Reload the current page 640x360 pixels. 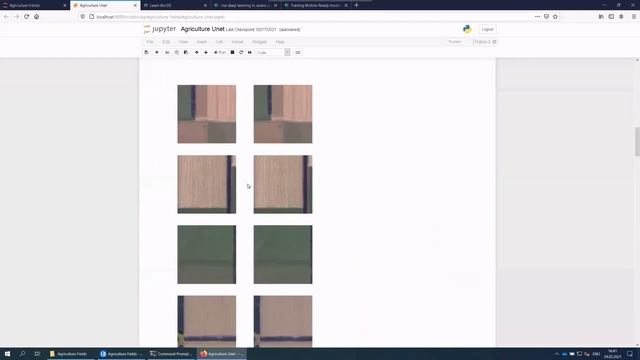pos(27,17)
